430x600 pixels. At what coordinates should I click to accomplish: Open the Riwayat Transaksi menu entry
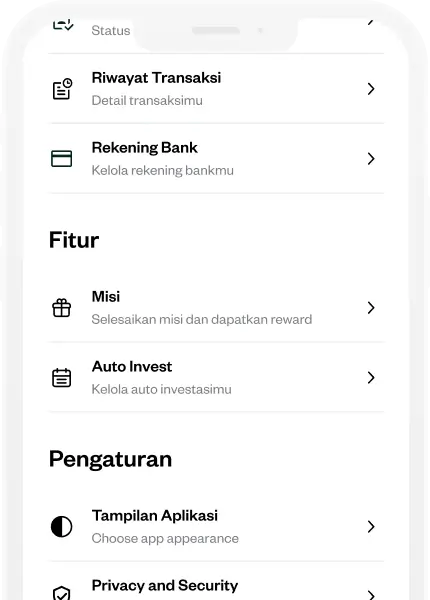216,89
